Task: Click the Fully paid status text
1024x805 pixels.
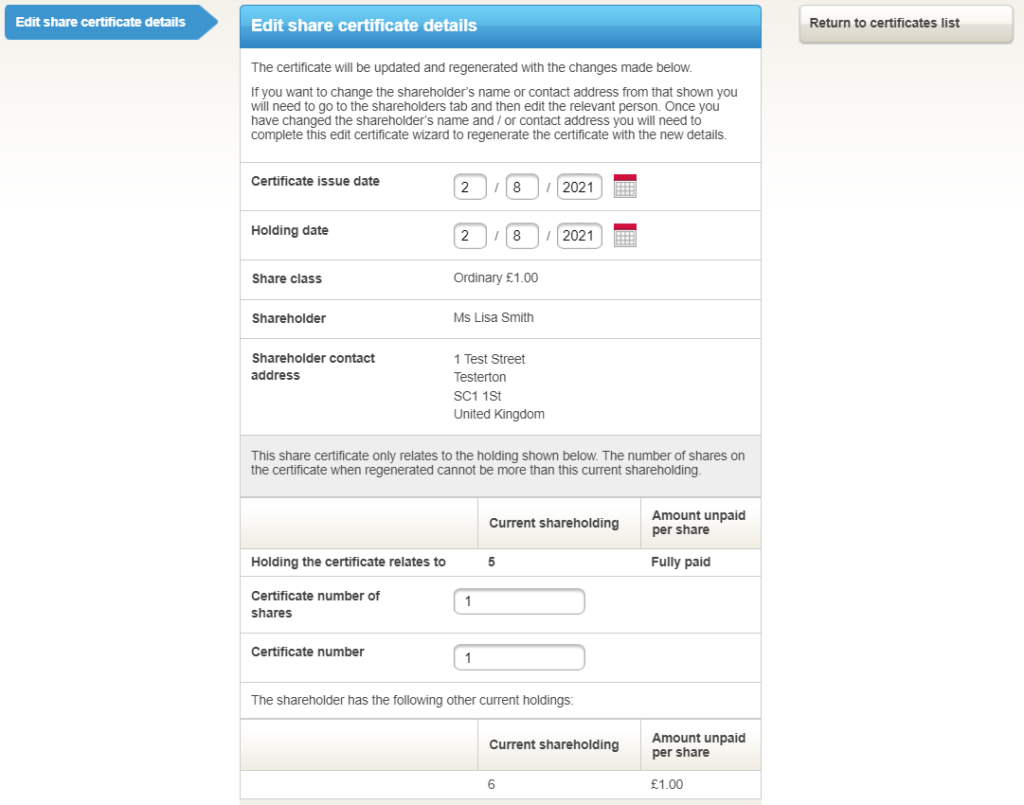Action: [x=681, y=562]
